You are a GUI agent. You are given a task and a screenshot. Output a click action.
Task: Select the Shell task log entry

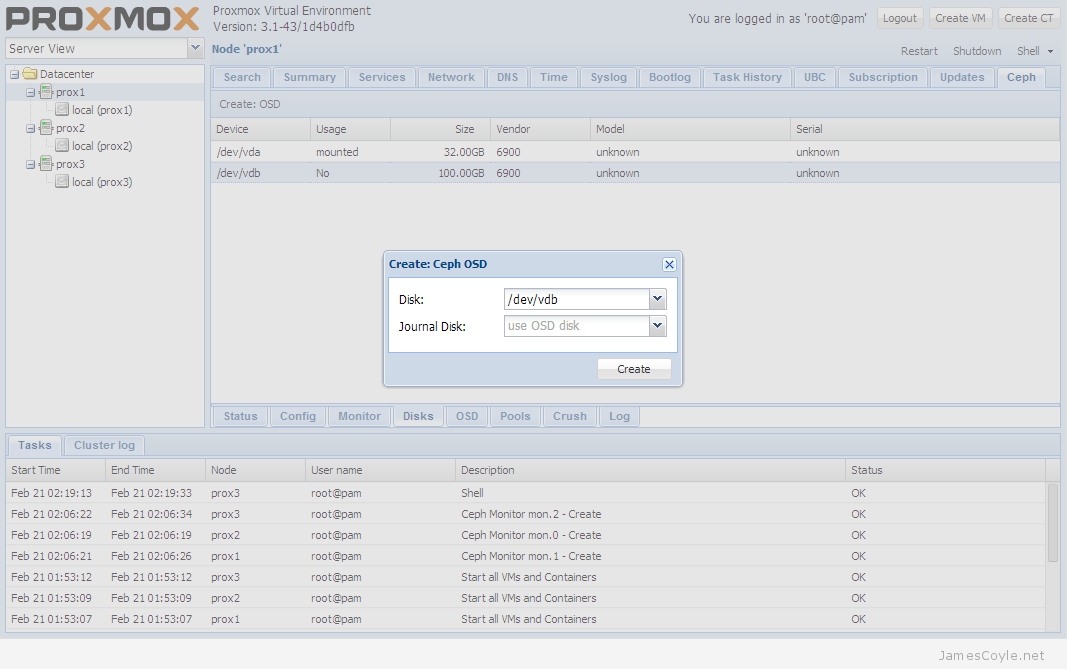[x=526, y=493]
